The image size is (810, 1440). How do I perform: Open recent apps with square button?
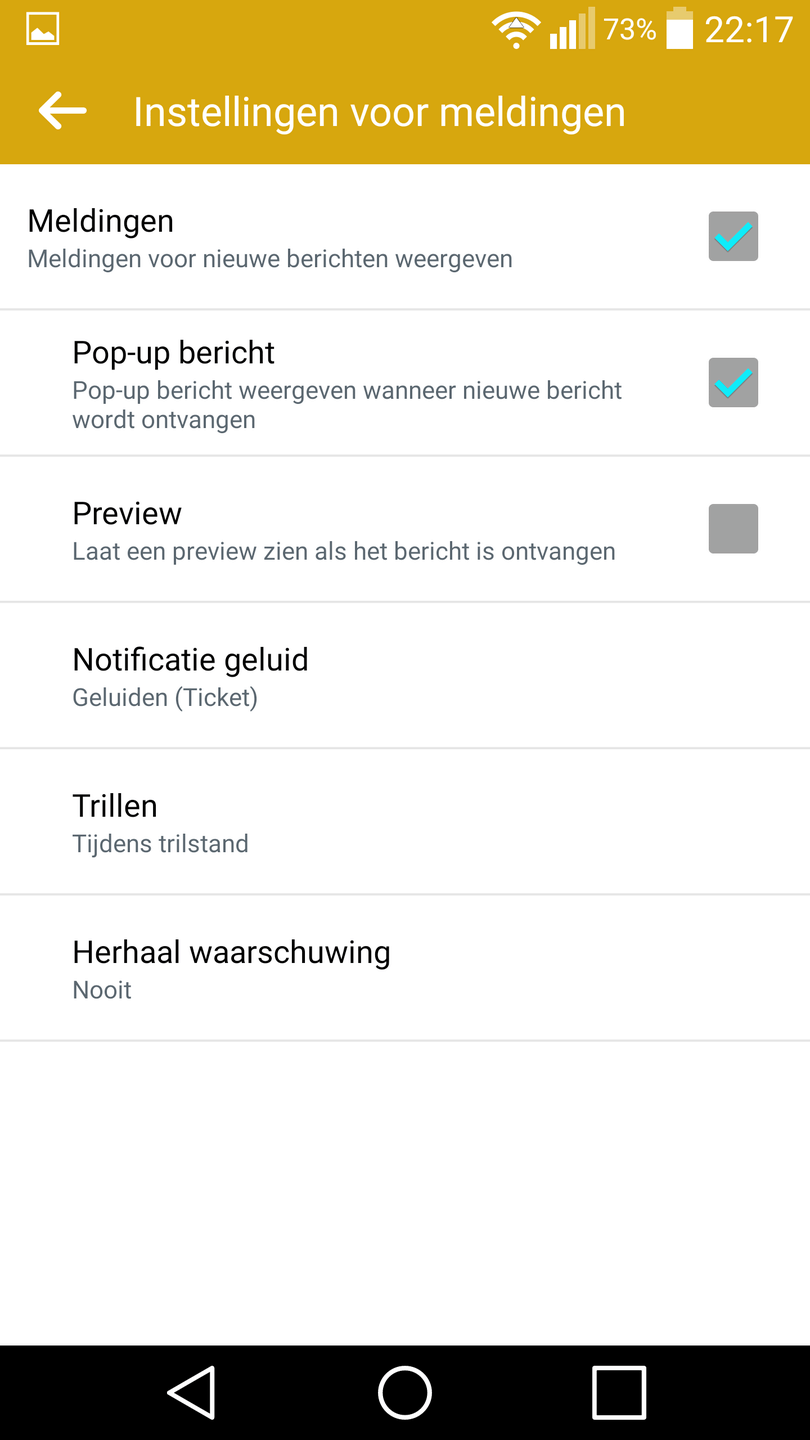point(619,1392)
